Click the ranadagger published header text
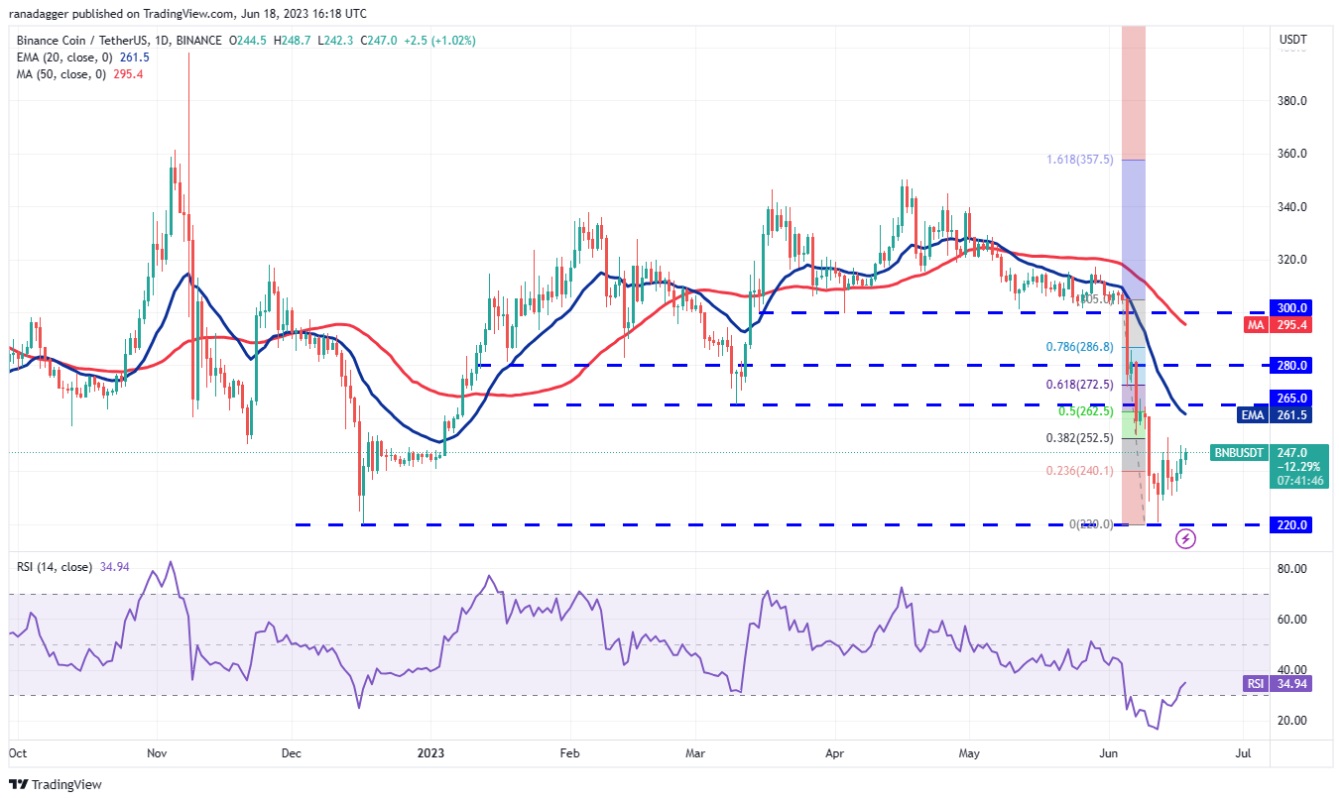Screen dimensions: 1339x798 point(187,13)
